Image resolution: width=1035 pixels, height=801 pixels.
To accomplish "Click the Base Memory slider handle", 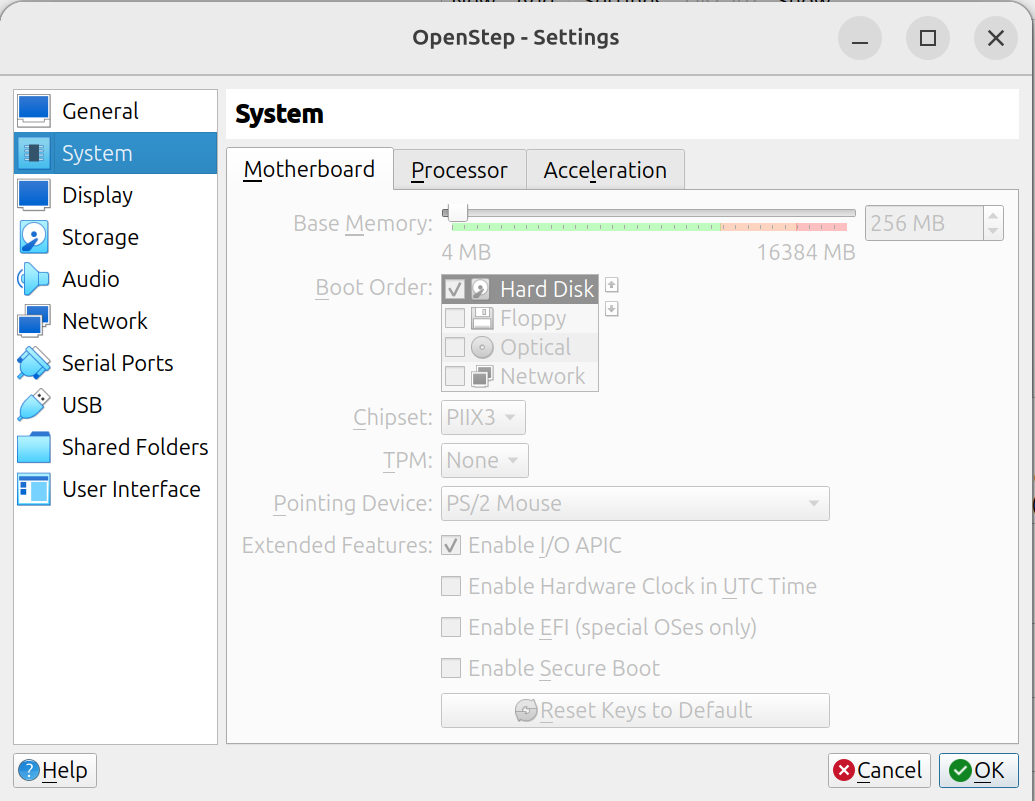I will [457, 213].
